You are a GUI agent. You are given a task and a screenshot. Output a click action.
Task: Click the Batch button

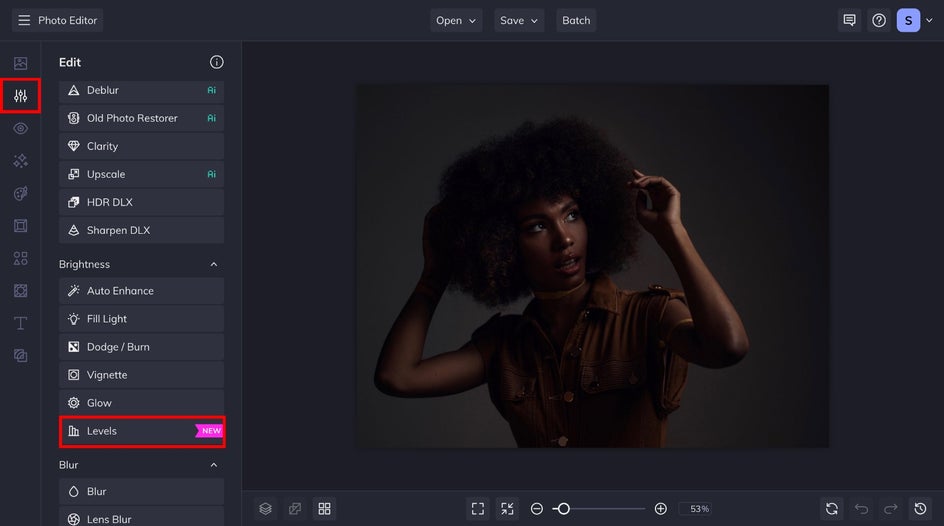pos(576,20)
